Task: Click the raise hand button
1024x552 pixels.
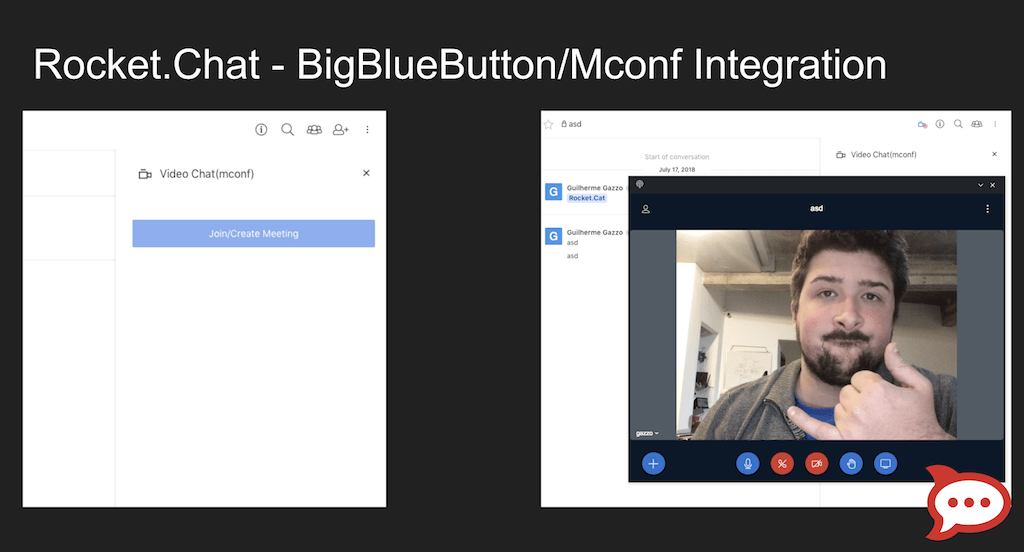Action: pyautogui.click(x=851, y=464)
